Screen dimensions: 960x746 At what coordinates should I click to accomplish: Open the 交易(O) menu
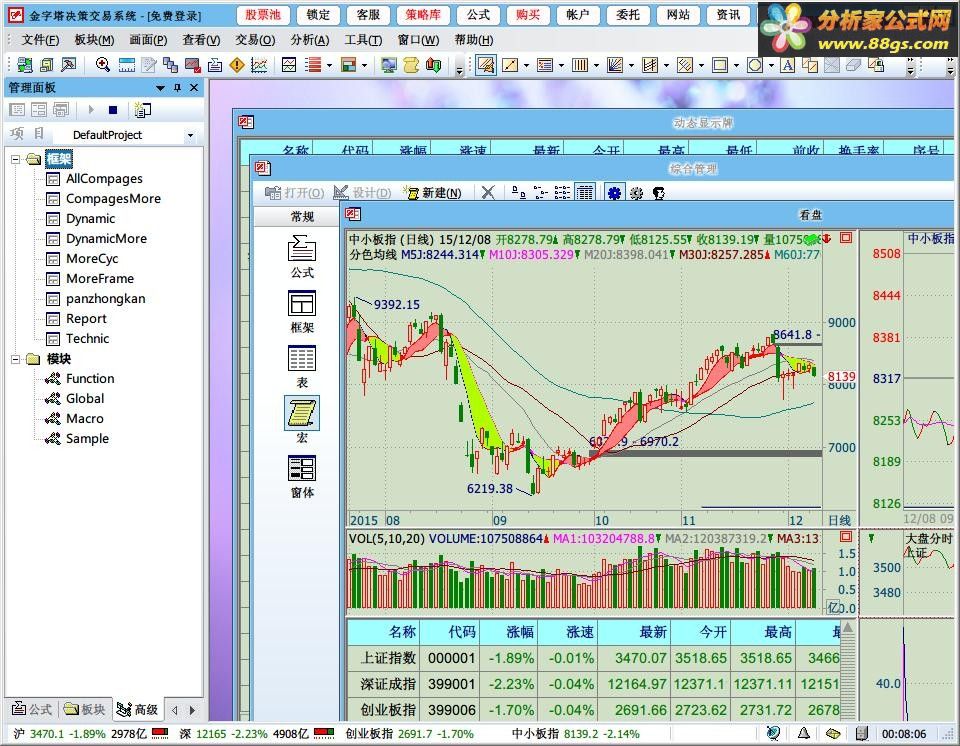point(255,40)
